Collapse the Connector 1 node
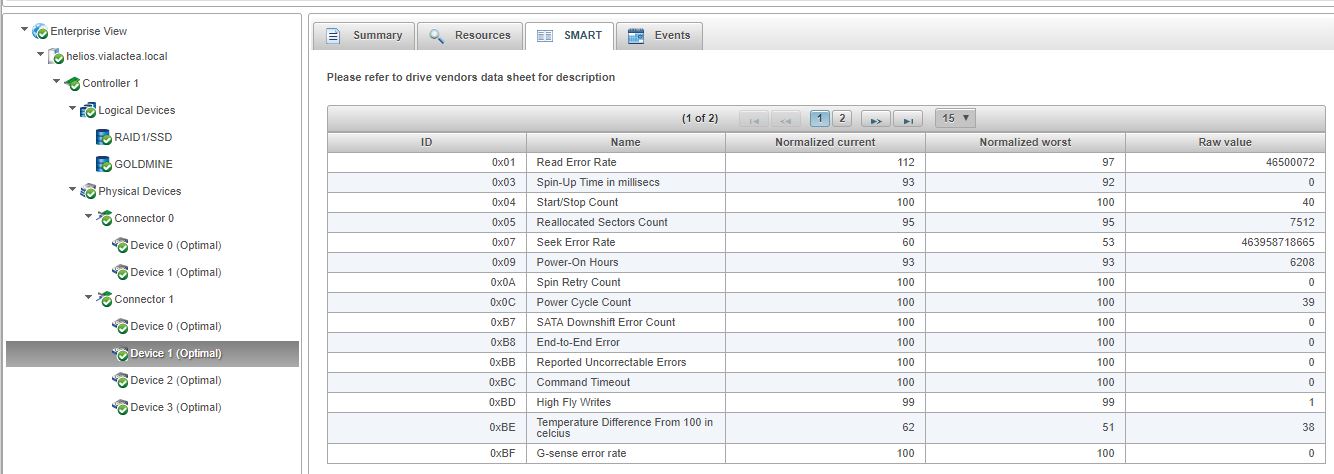 [88, 298]
